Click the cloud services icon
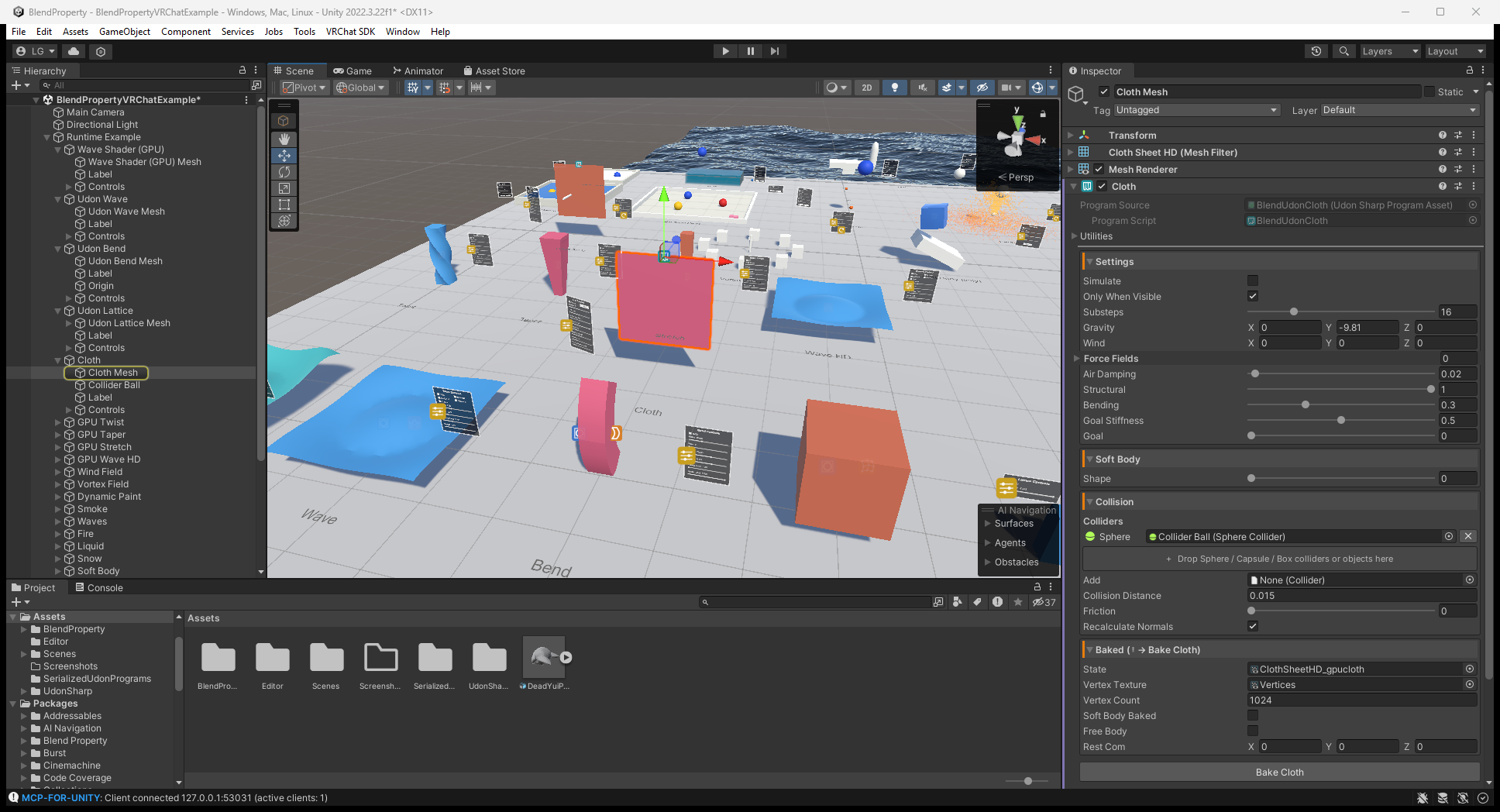The width and height of the screenshot is (1500, 812). click(74, 51)
